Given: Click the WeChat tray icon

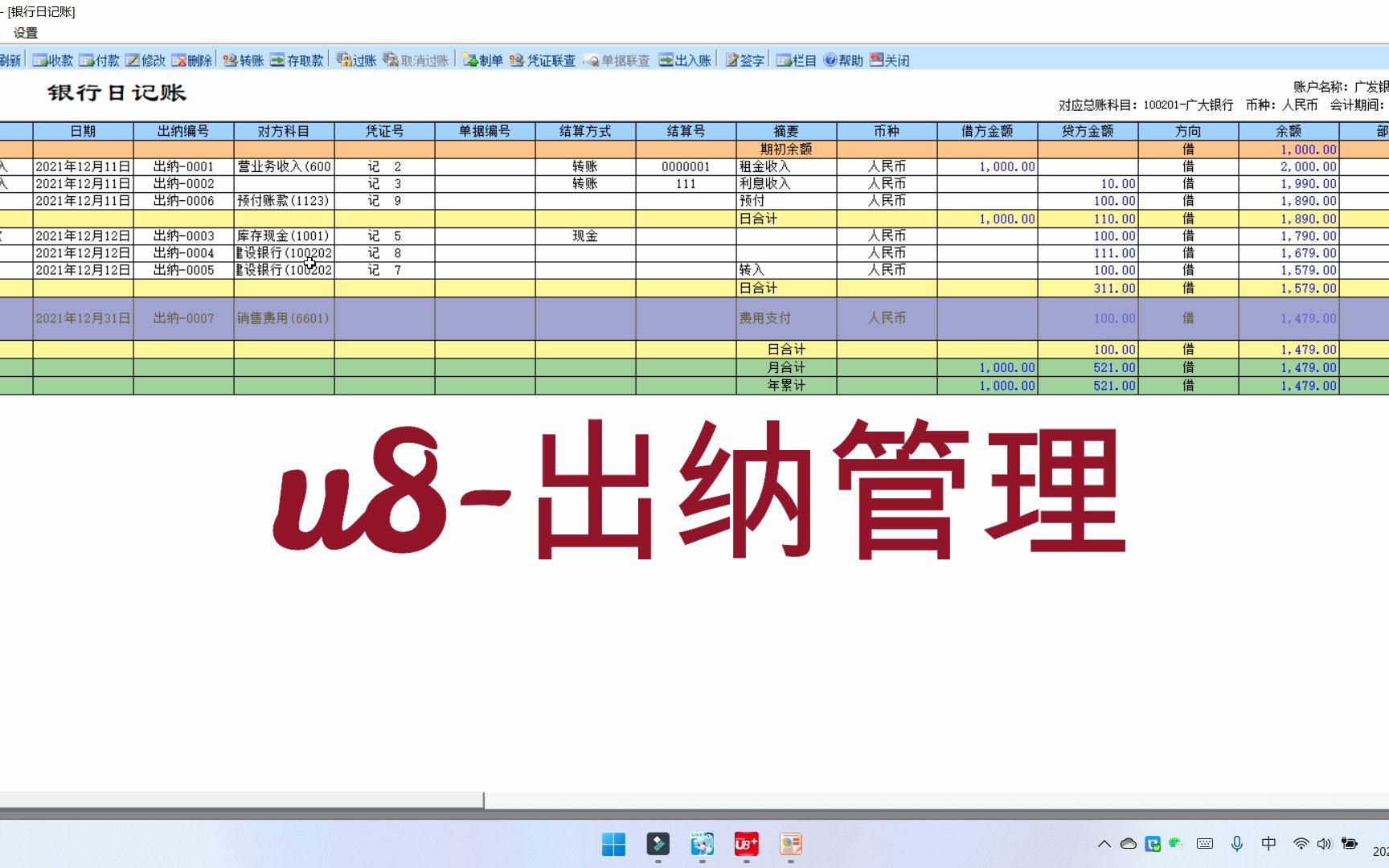Looking at the screenshot, I should pos(1176,843).
